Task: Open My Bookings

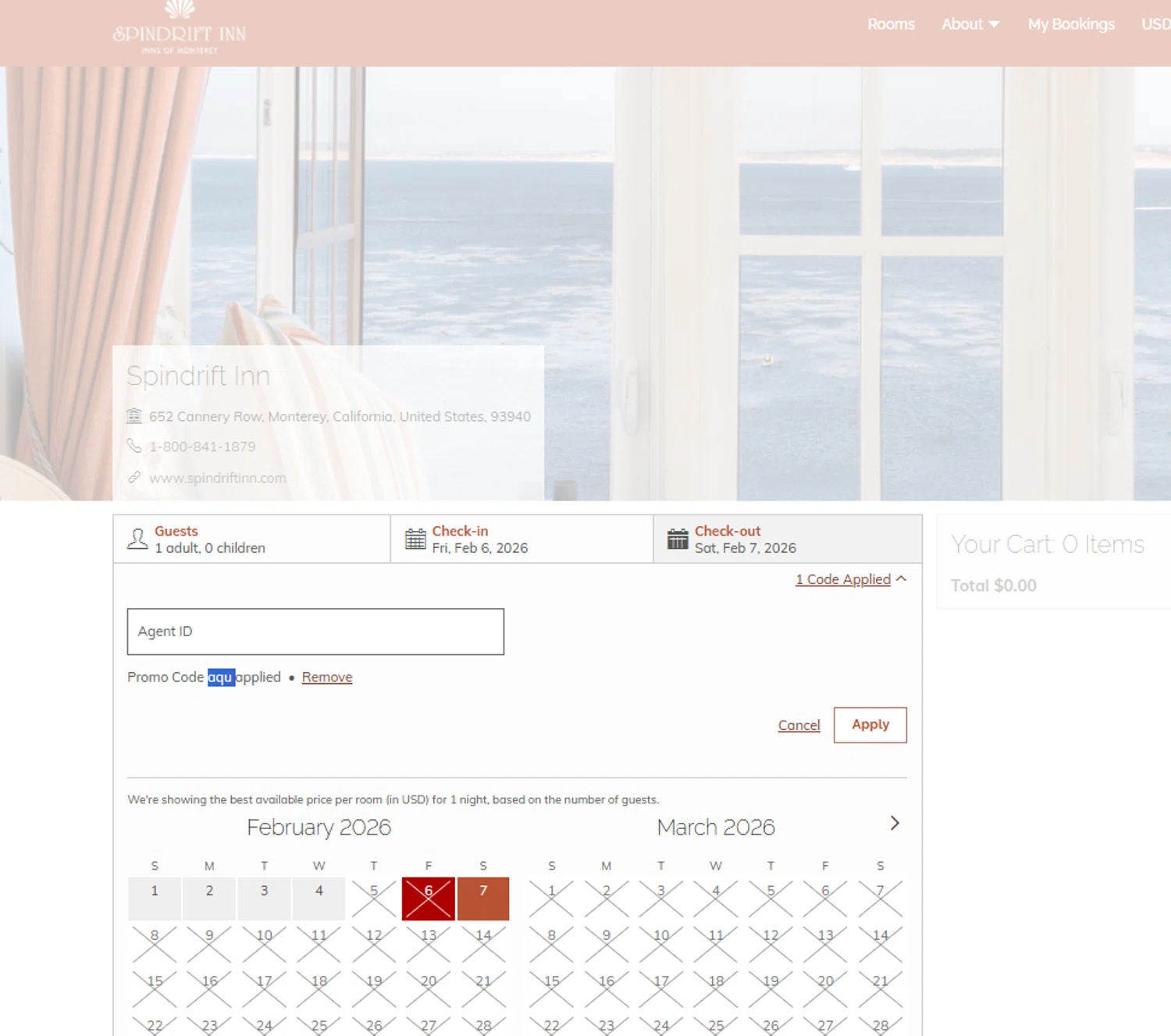Action: (x=1071, y=24)
